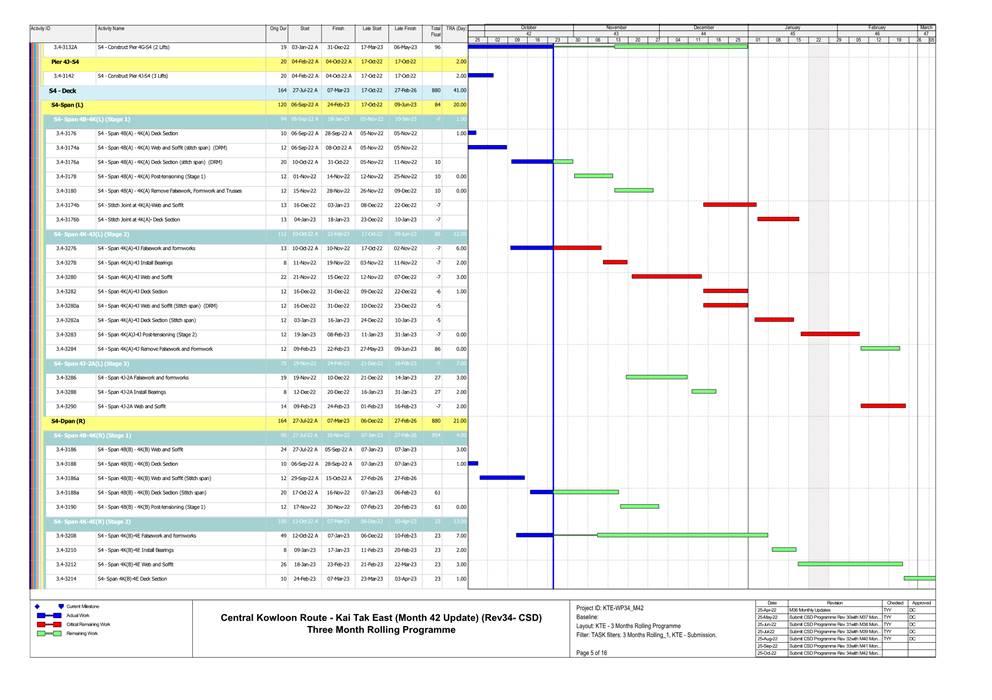Click activity ID 3.4-3132A

(x=66, y=47)
